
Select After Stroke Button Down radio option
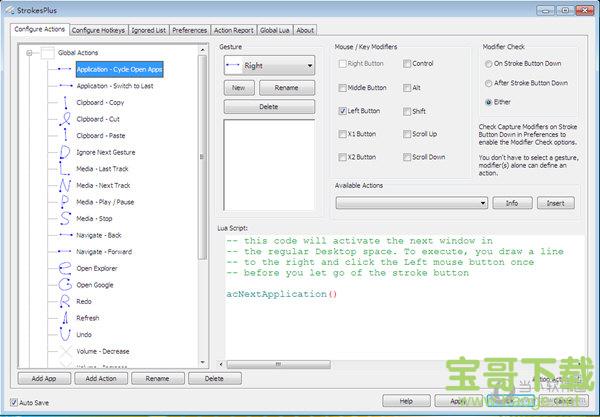488,83
